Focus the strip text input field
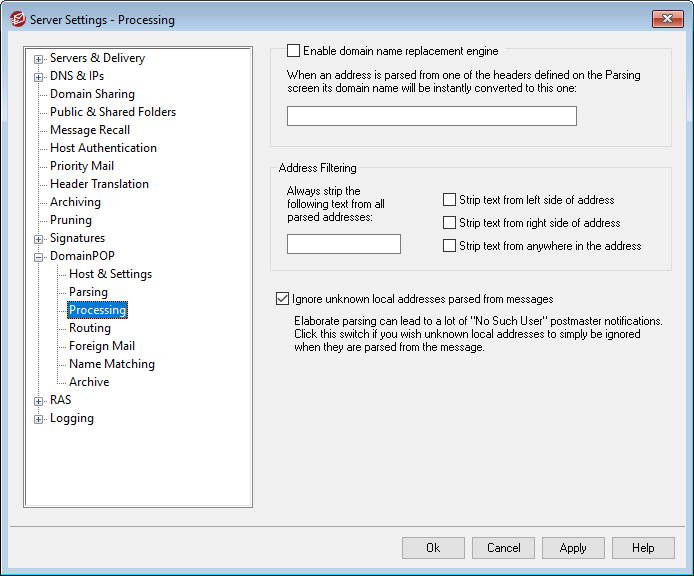 [x=343, y=244]
